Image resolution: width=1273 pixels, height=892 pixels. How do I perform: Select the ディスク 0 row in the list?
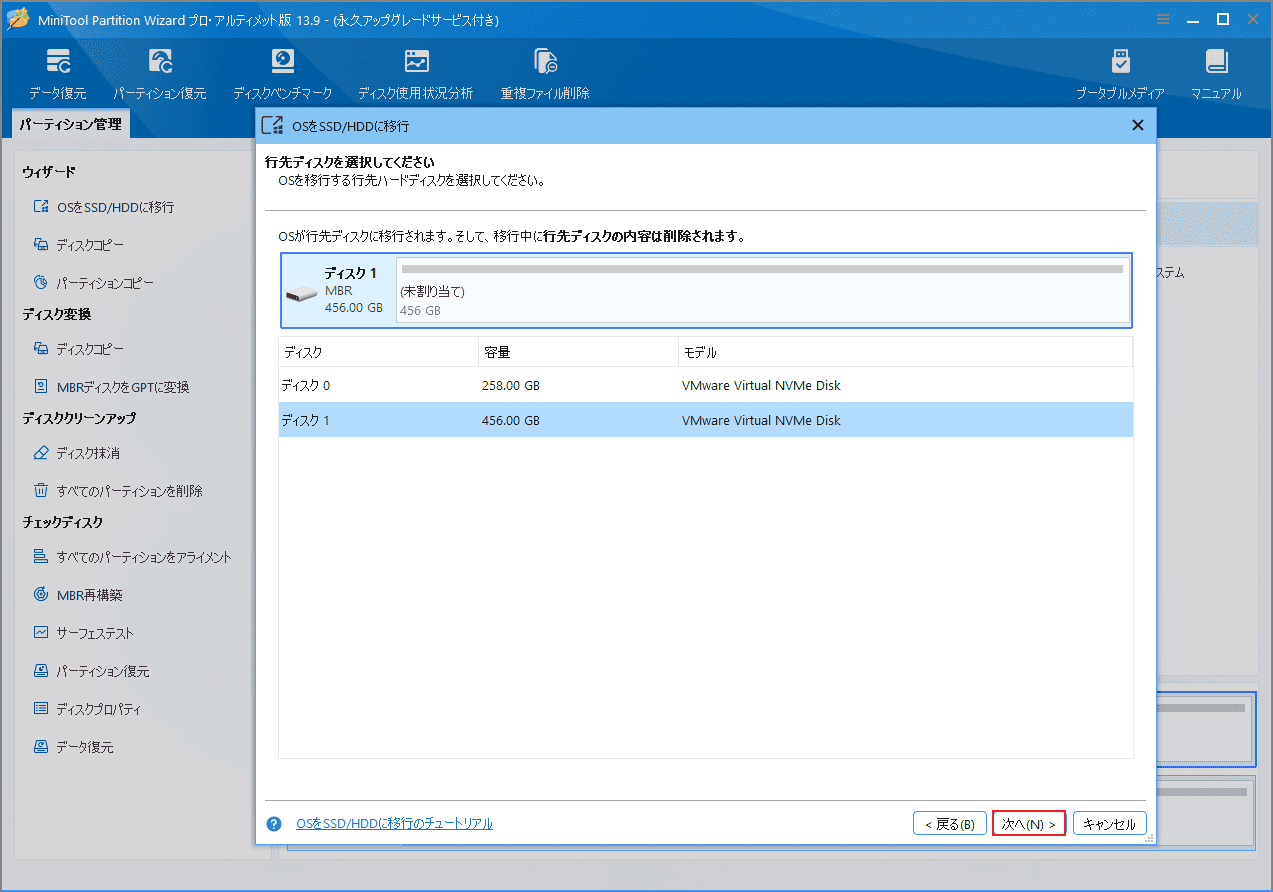click(705, 385)
